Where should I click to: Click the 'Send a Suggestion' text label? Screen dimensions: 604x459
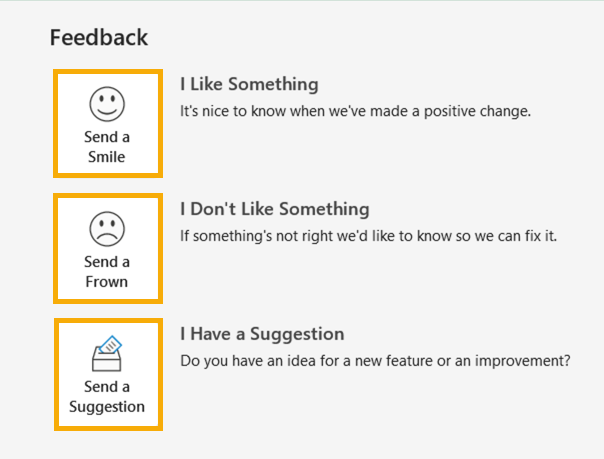pyautogui.click(x=107, y=397)
